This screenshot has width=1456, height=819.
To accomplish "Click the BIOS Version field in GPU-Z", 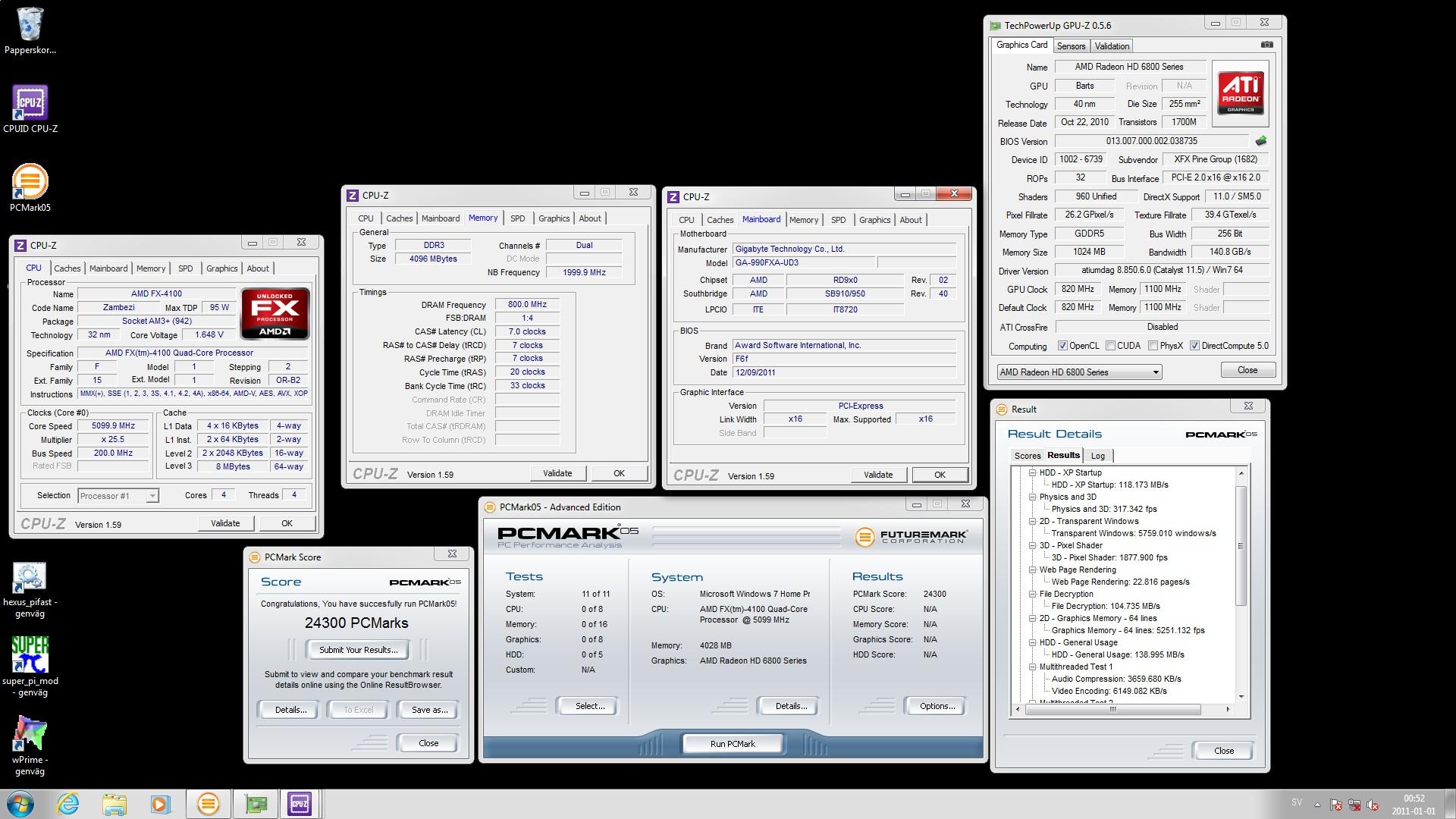I will pyautogui.click(x=1151, y=141).
